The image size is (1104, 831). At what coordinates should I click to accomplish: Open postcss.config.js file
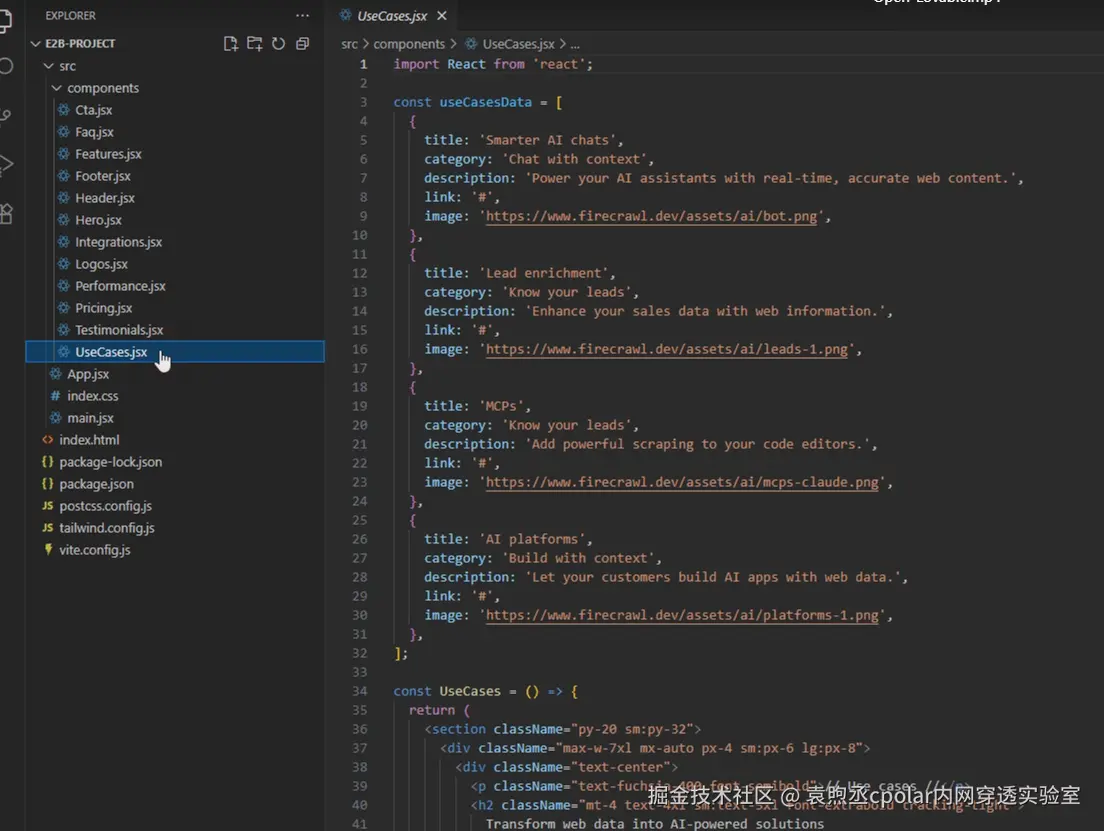106,506
